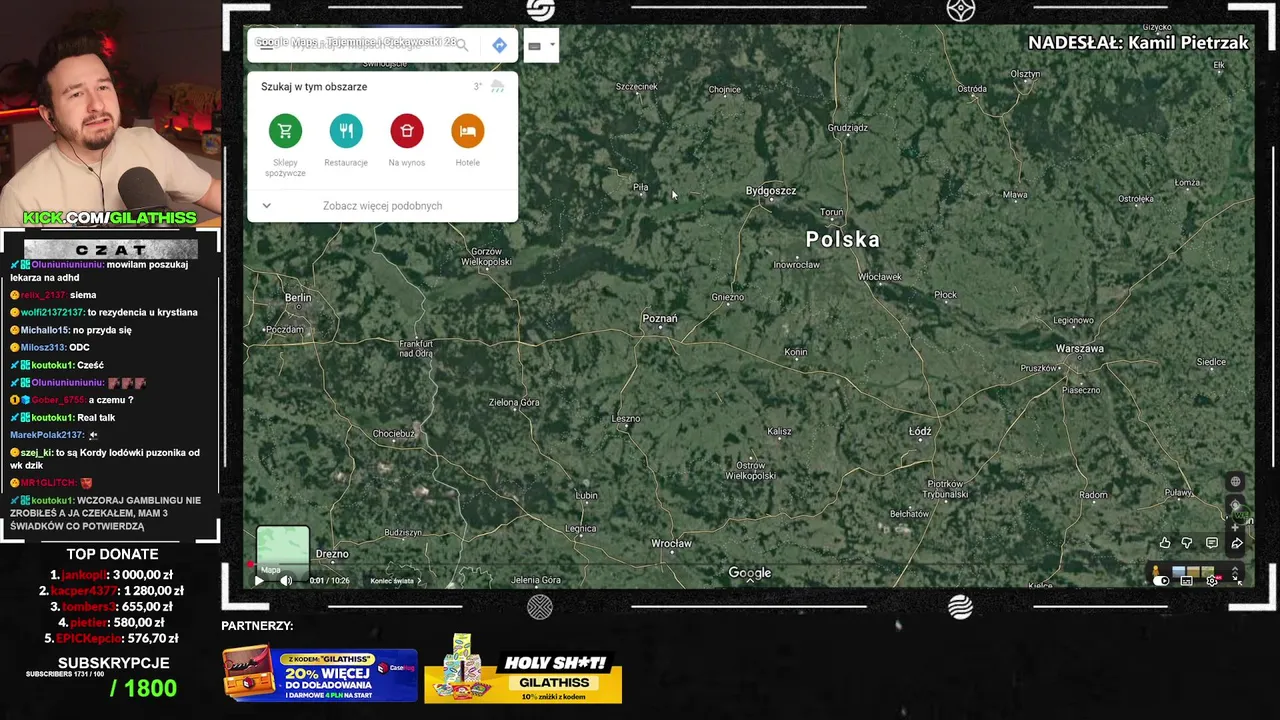1280x720 pixels.
Task: Click the Kalisz city label
Action: coord(779,431)
